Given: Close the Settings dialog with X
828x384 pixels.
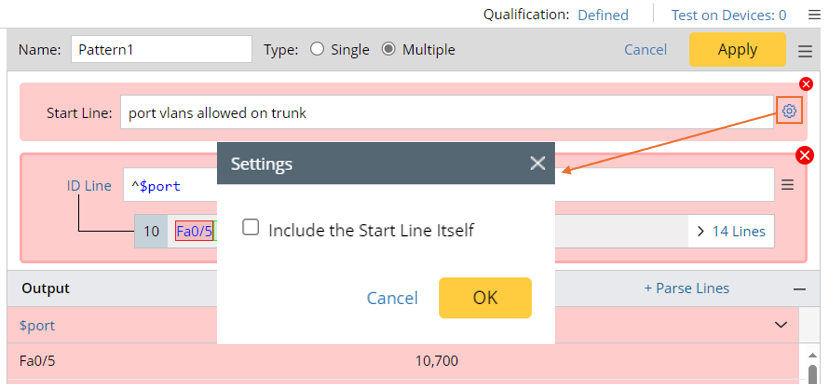Looking at the screenshot, I should tap(538, 163).
